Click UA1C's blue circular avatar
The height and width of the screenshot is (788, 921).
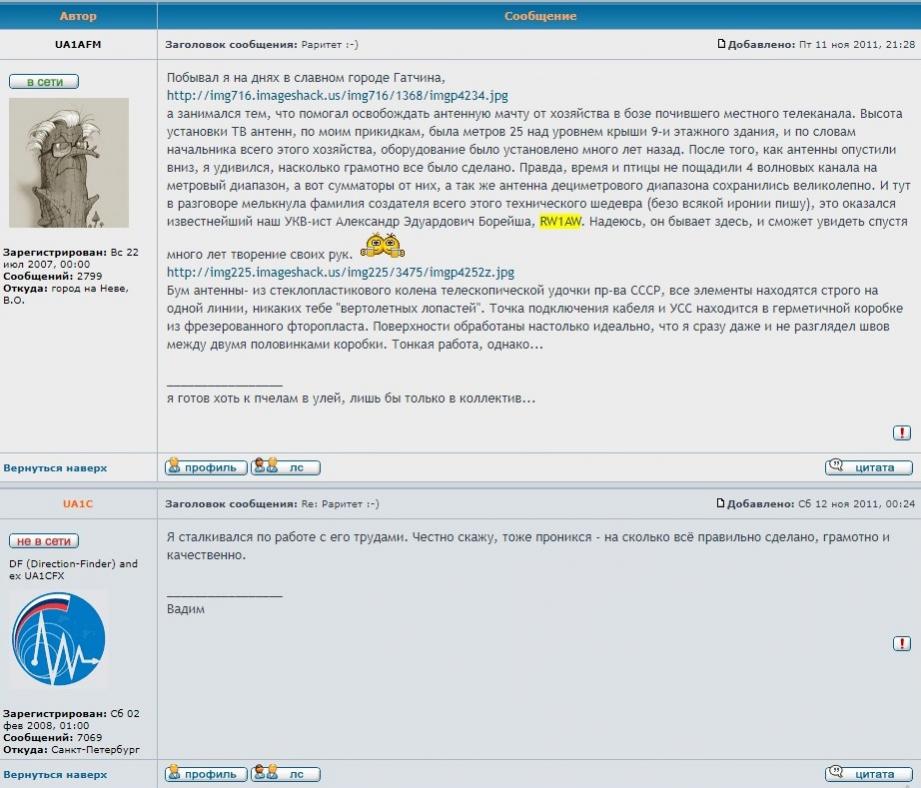58,638
